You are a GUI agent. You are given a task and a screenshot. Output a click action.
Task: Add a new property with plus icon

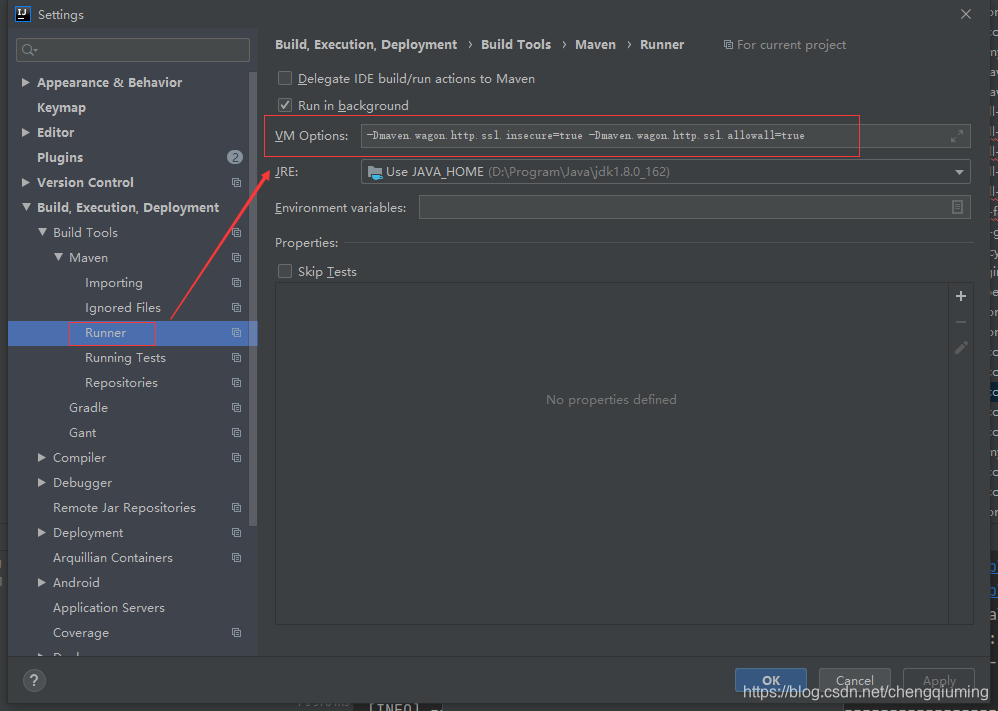(x=961, y=296)
